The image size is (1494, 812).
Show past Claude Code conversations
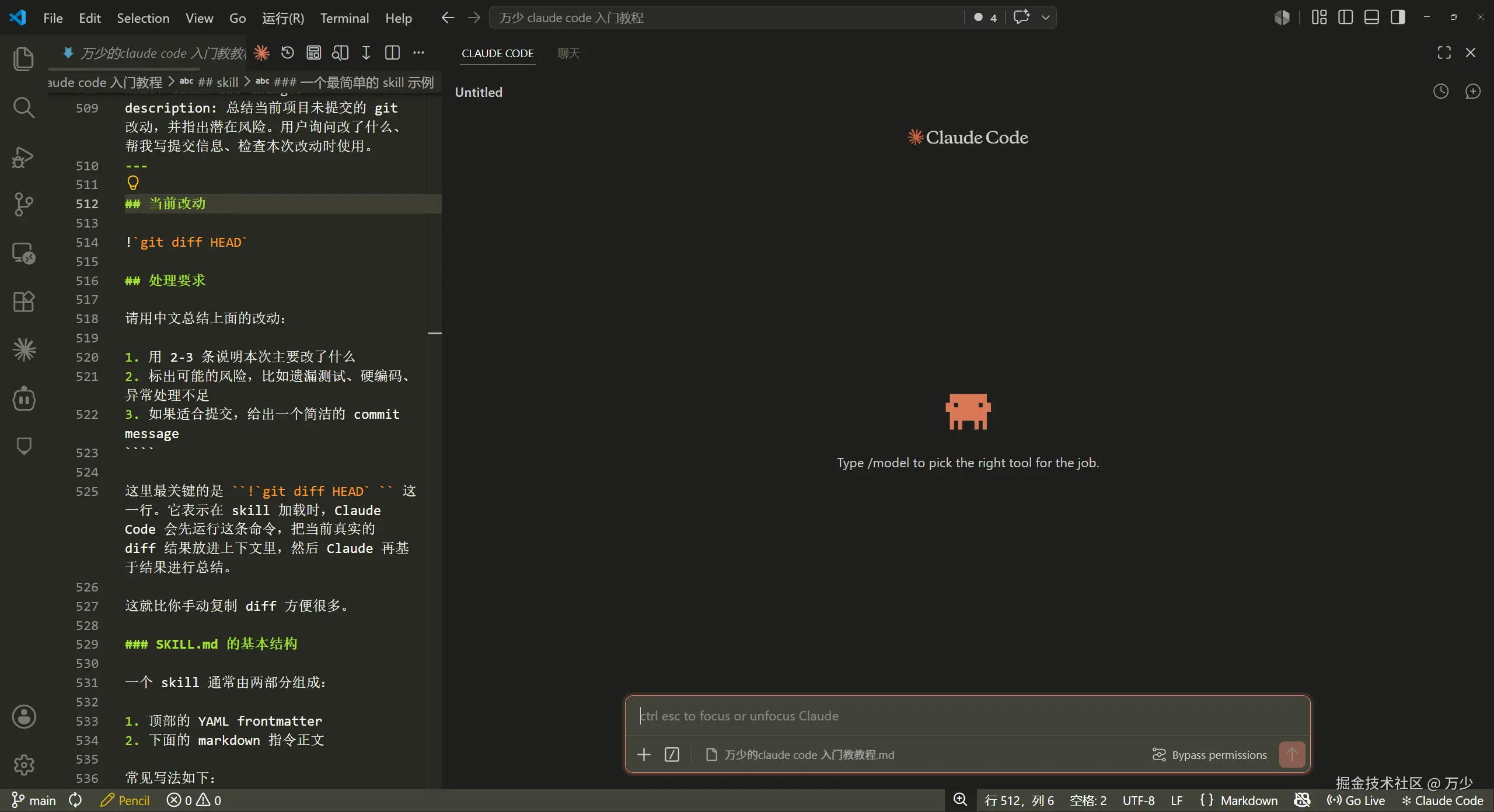tap(1441, 92)
